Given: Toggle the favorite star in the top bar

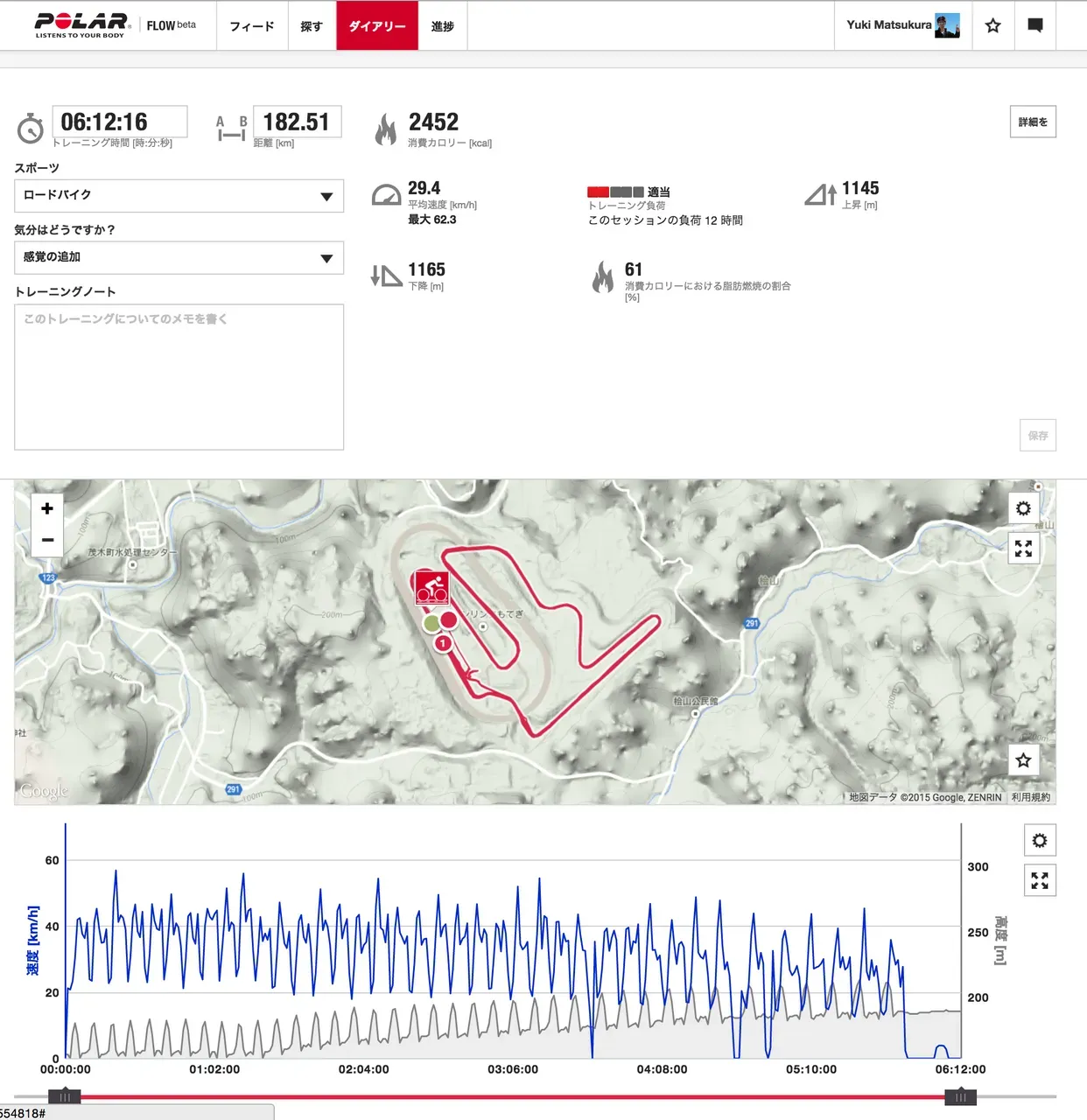Looking at the screenshot, I should coord(992,25).
